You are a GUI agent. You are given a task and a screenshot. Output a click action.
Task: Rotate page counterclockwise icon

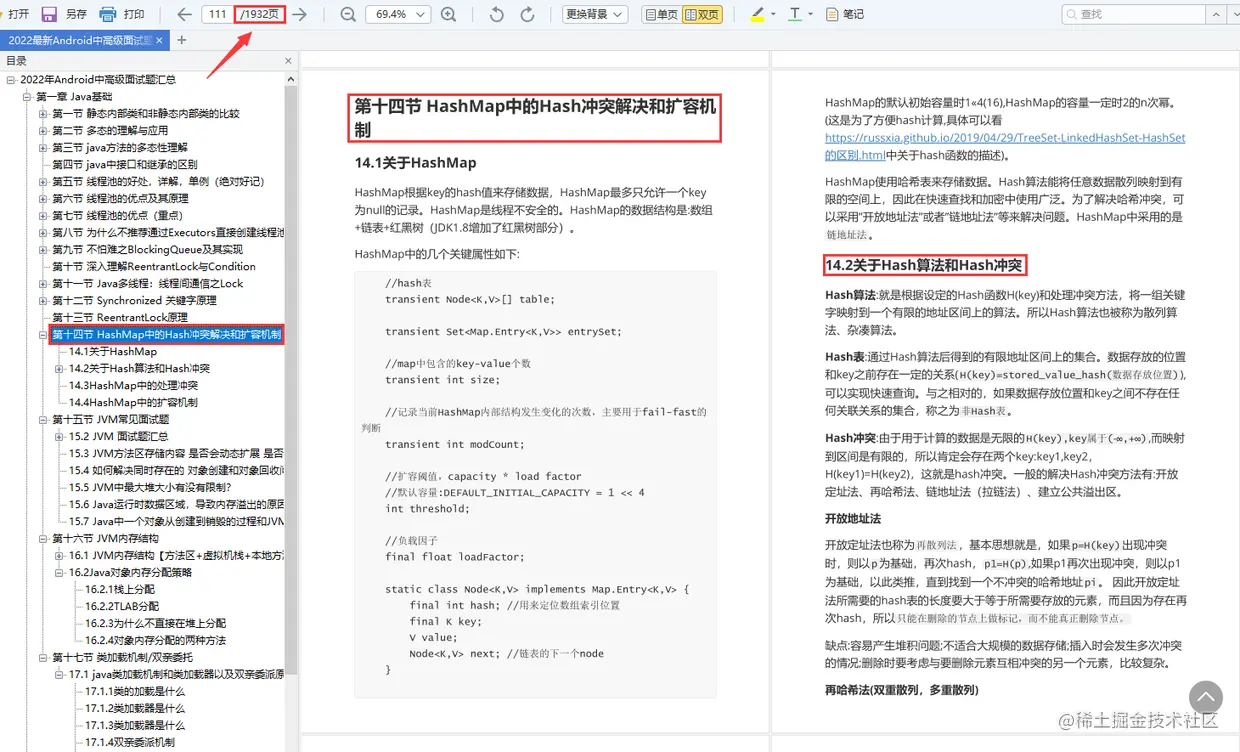(497, 14)
